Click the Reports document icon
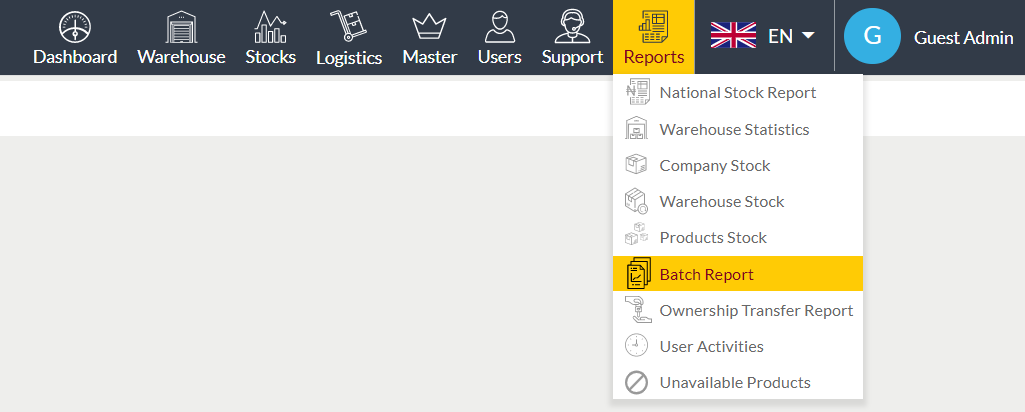This screenshot has width=1025, height=412. click(653, 27)
